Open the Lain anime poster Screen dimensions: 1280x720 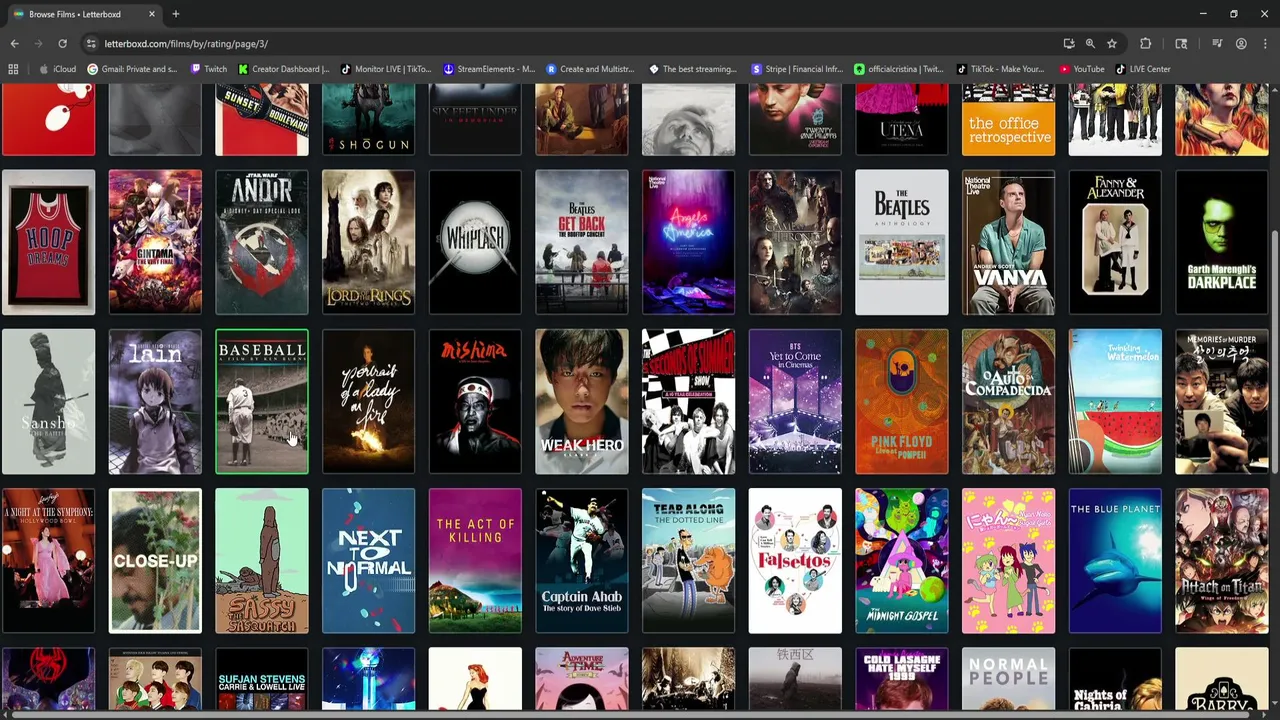tap(155, 402)
